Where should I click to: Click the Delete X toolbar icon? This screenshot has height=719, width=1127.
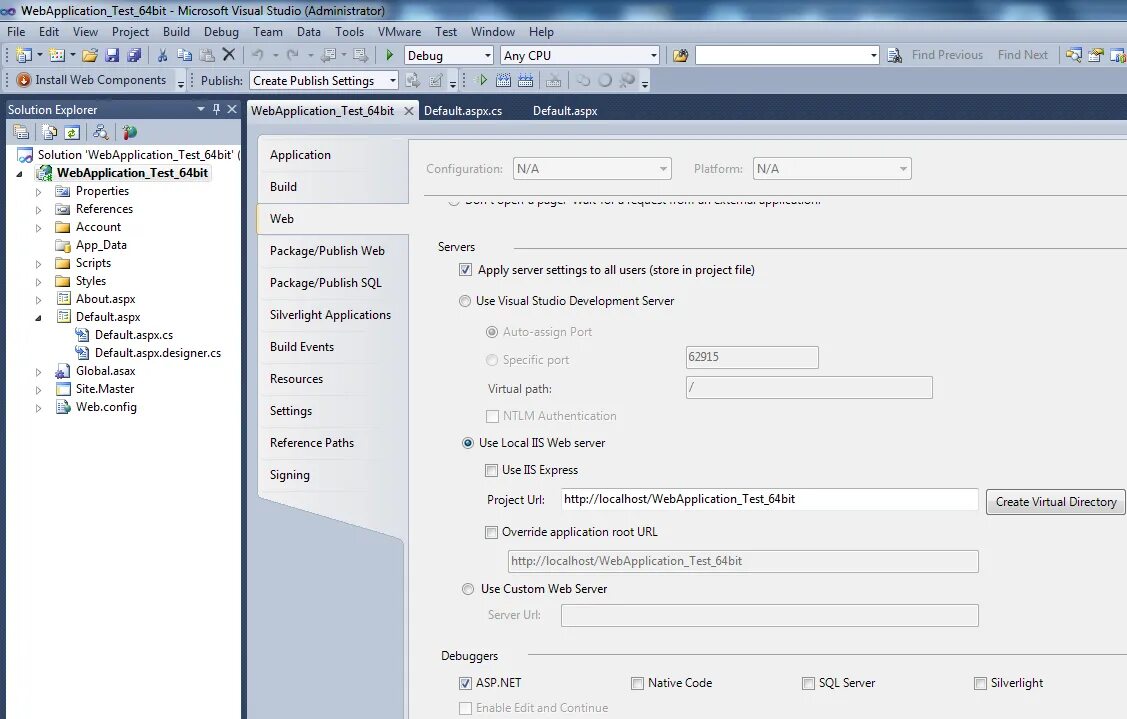[x=229, y=55]
